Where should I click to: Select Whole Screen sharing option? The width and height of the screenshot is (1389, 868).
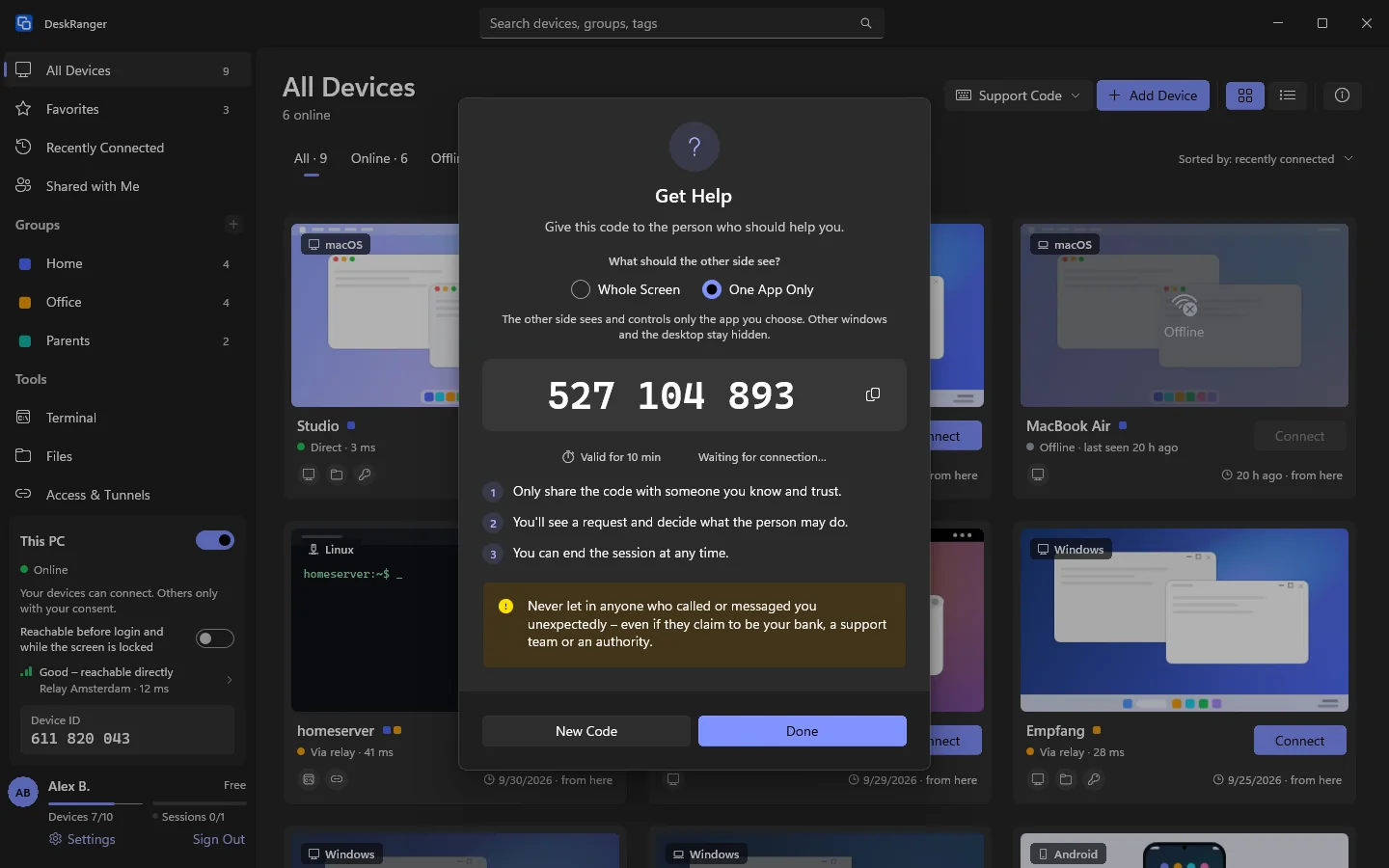(x=625, y=289)
